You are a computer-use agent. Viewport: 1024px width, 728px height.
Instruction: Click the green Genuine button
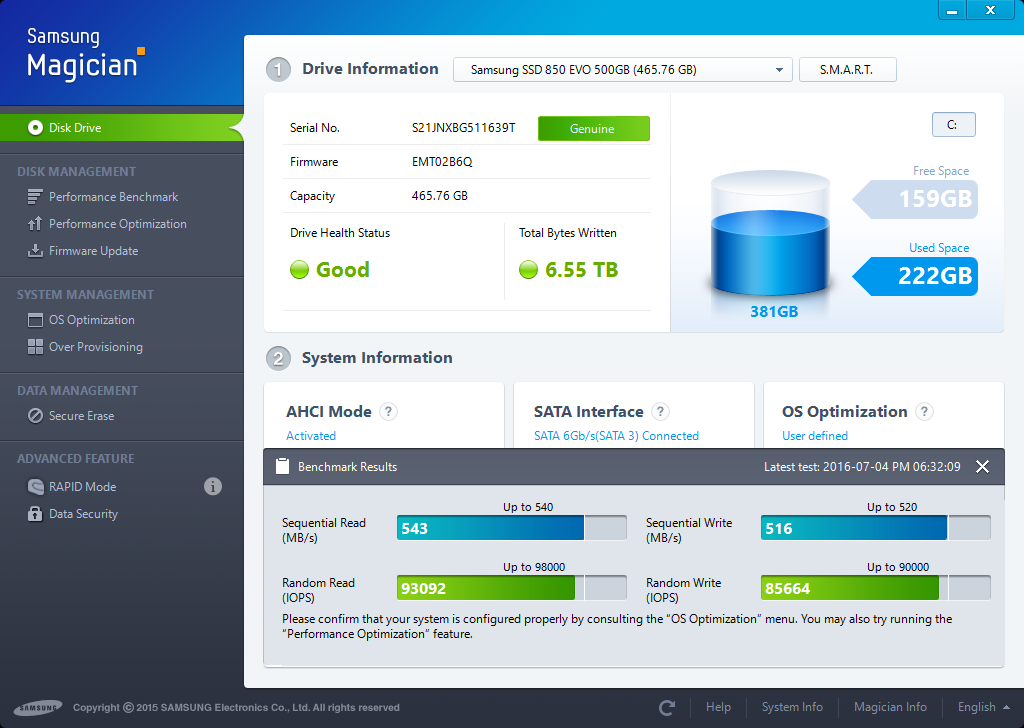[x=593, y=129]
